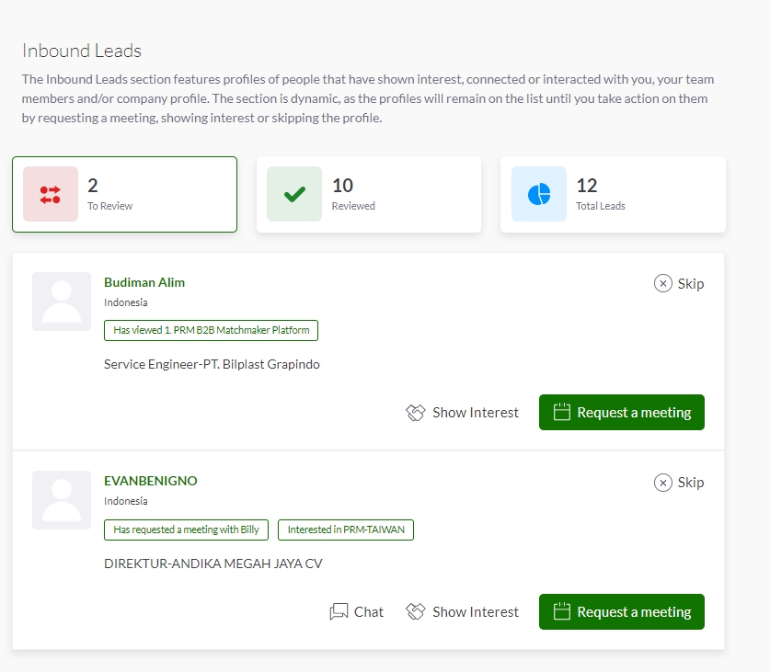770x672 pixels.
Task: Open the Total Leads card
Action: point(613,194)
